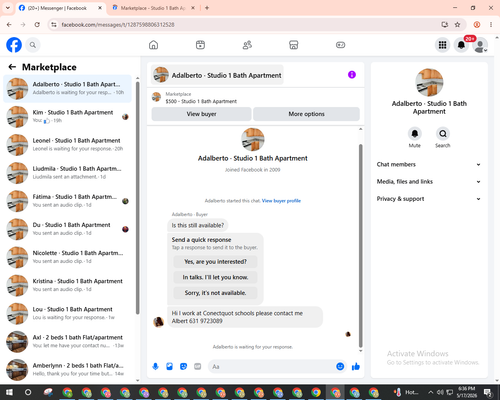Click the View buyer button

201,114
